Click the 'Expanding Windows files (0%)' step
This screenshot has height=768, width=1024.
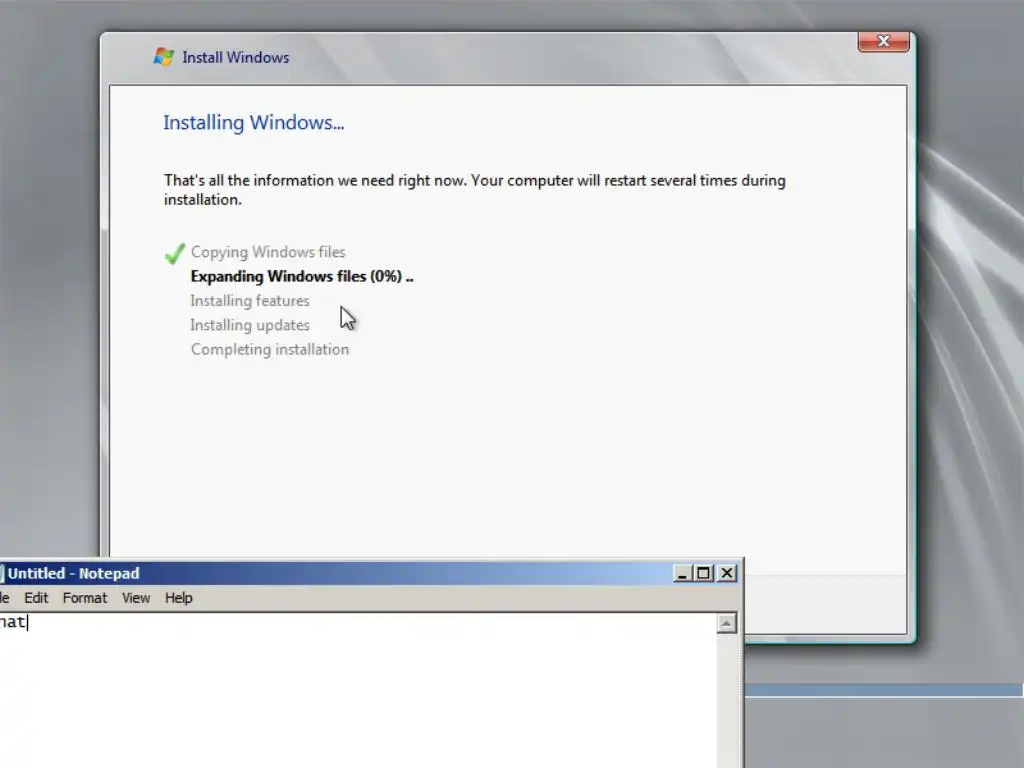click(302, 276)
